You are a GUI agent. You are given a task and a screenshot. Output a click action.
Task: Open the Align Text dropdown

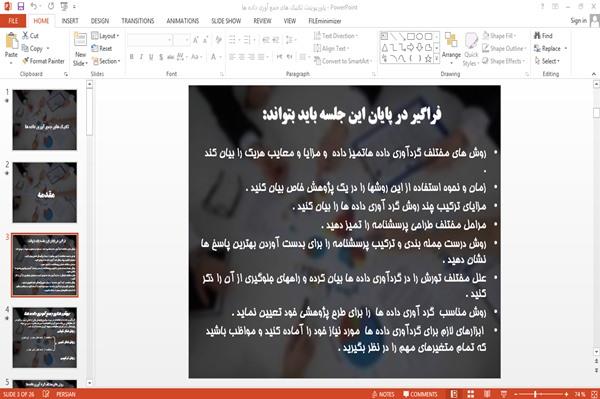(x=331, y=48)
